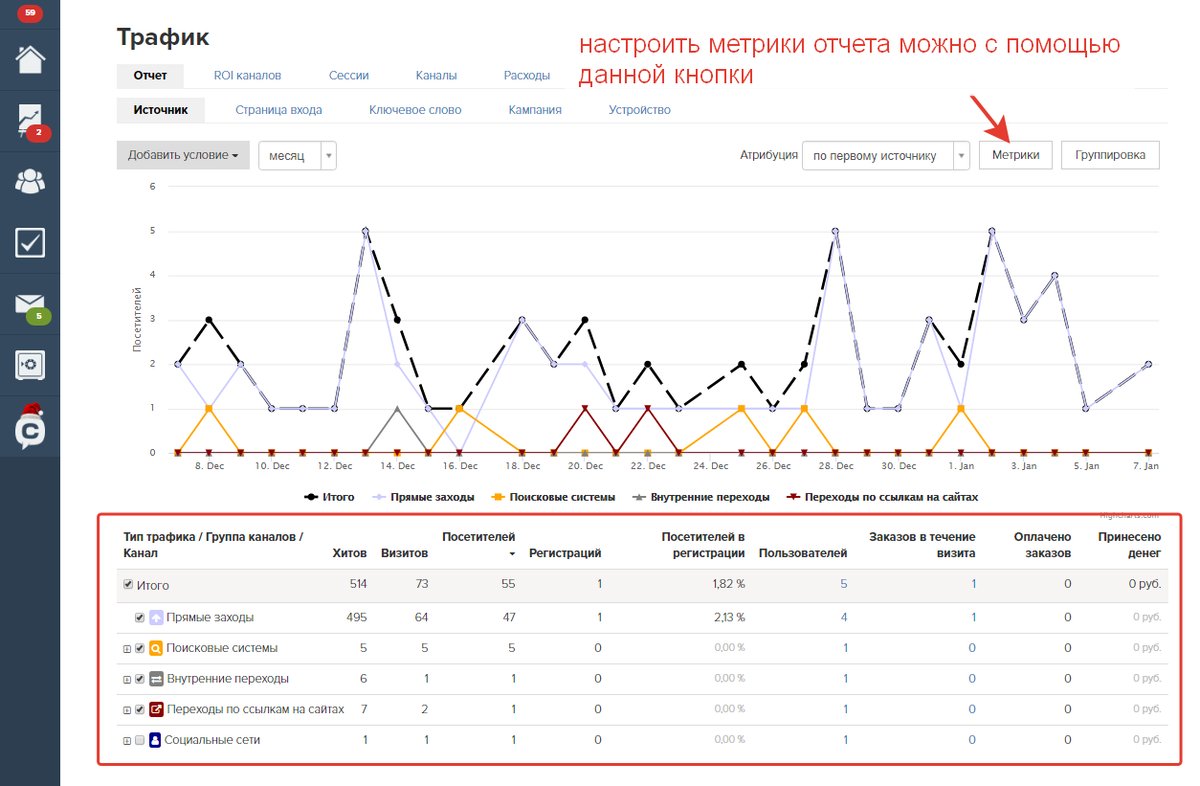Sort by Визитов column header
Viewport: 1200px width, 786px height.
tap(404, 553)
